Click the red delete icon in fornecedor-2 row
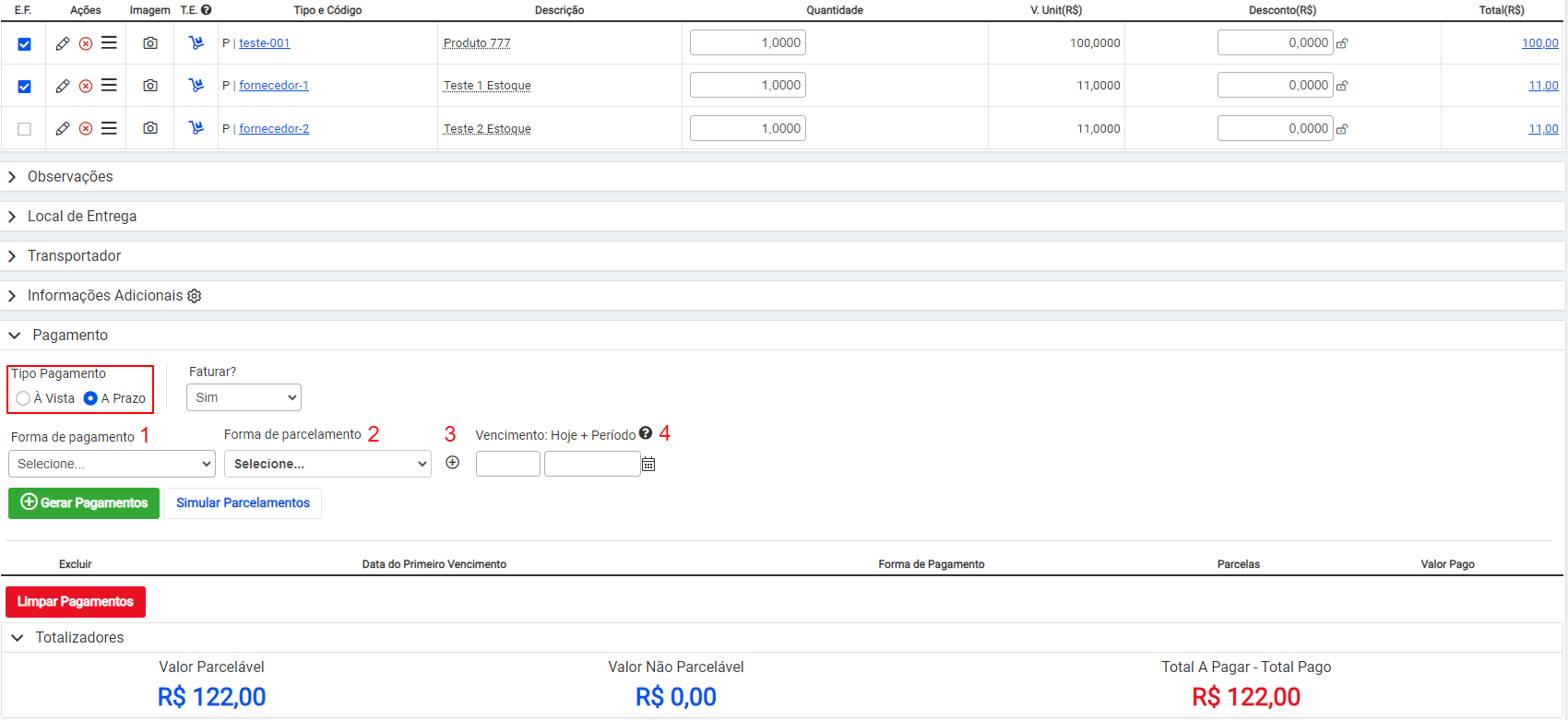The image size is (1568, 720). click(86, 128)
